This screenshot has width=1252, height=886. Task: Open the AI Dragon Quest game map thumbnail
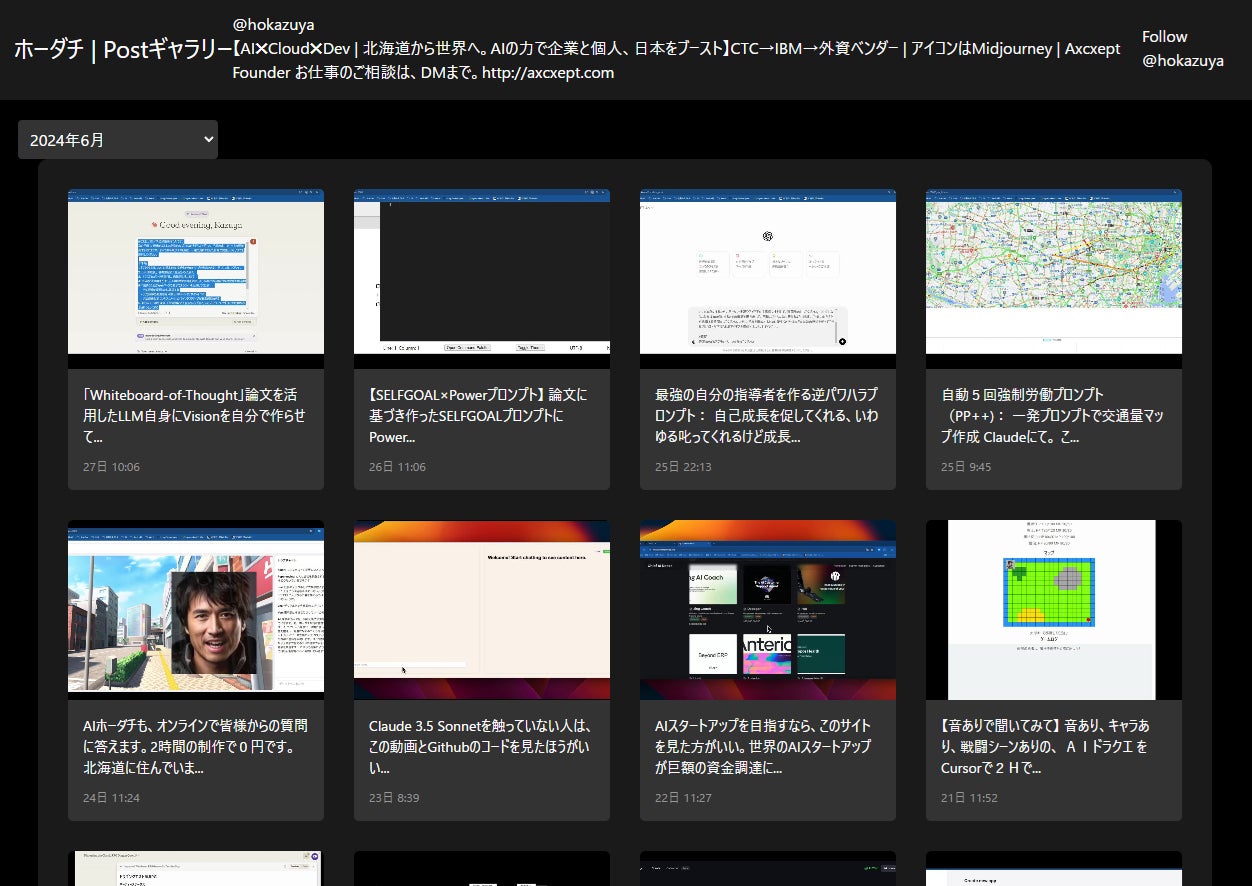1054,610
